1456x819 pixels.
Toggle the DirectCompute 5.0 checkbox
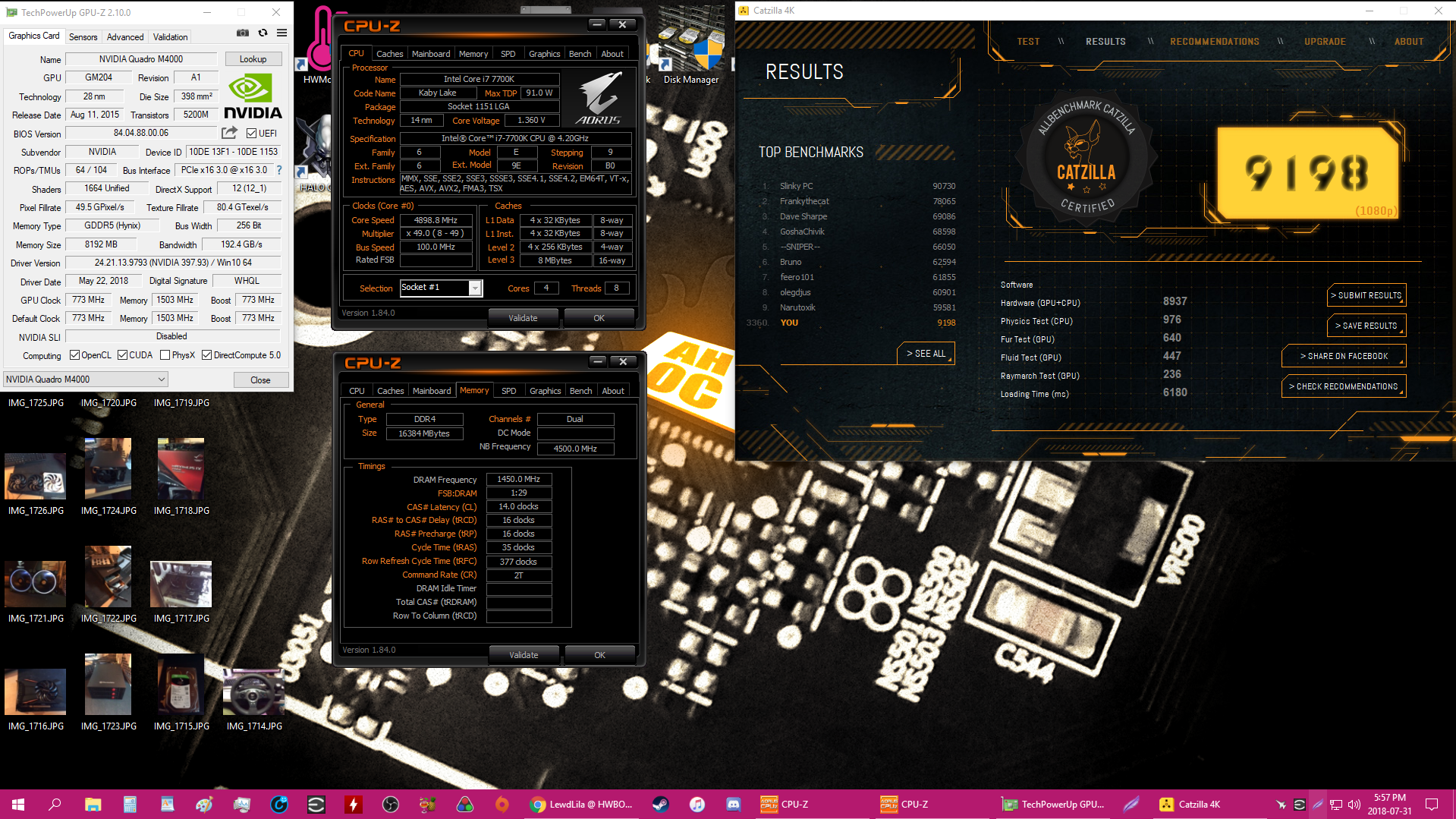pyautogui.click(x=206, y=354)
